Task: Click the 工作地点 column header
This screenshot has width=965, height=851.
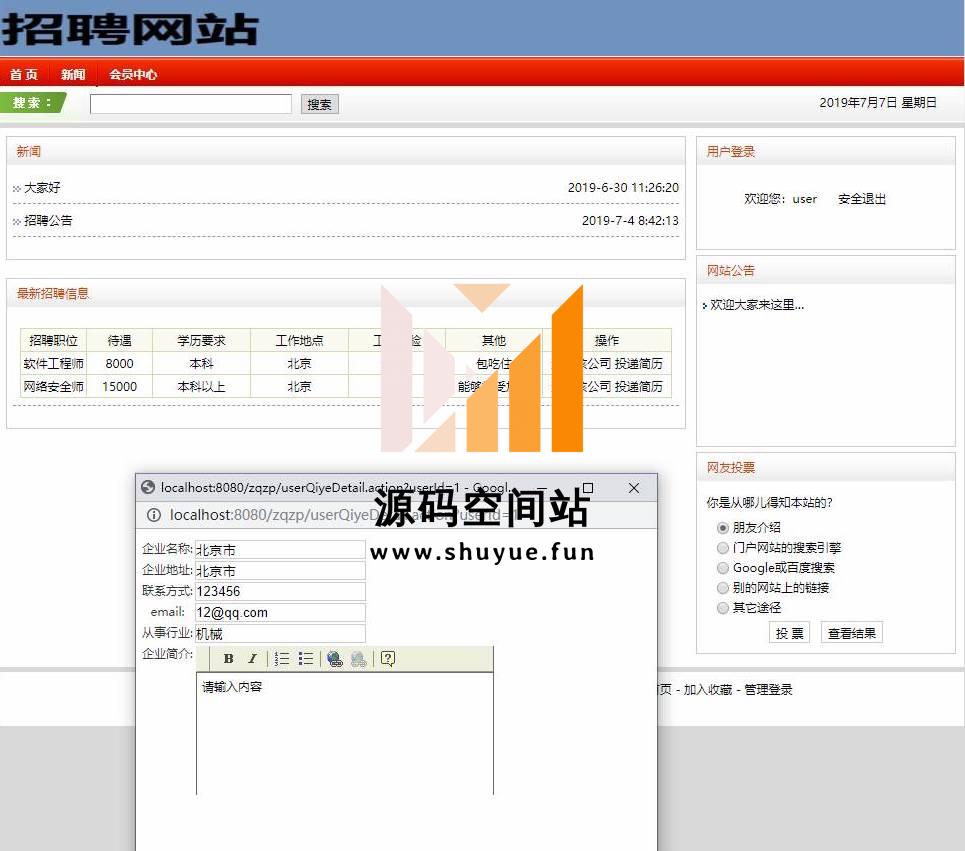Action: [x=299, y=340]
